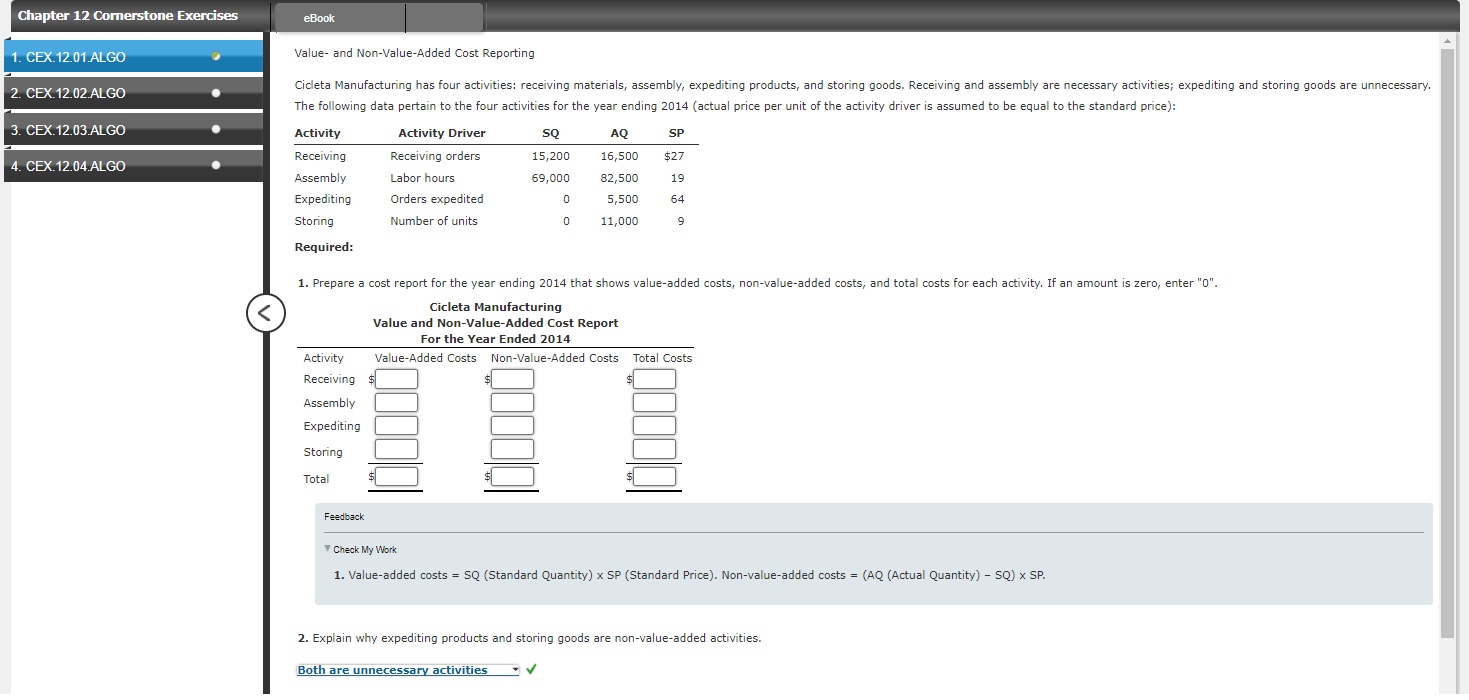Open exercise 2. CEX.12.02.ALGO
The image size is (1469, 700).
point(132,93)
